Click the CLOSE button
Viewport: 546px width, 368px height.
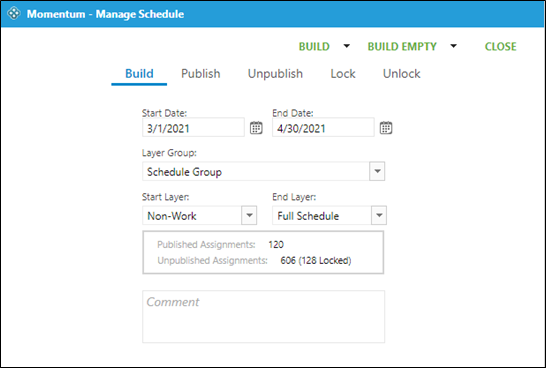click(x=500, y=47)
